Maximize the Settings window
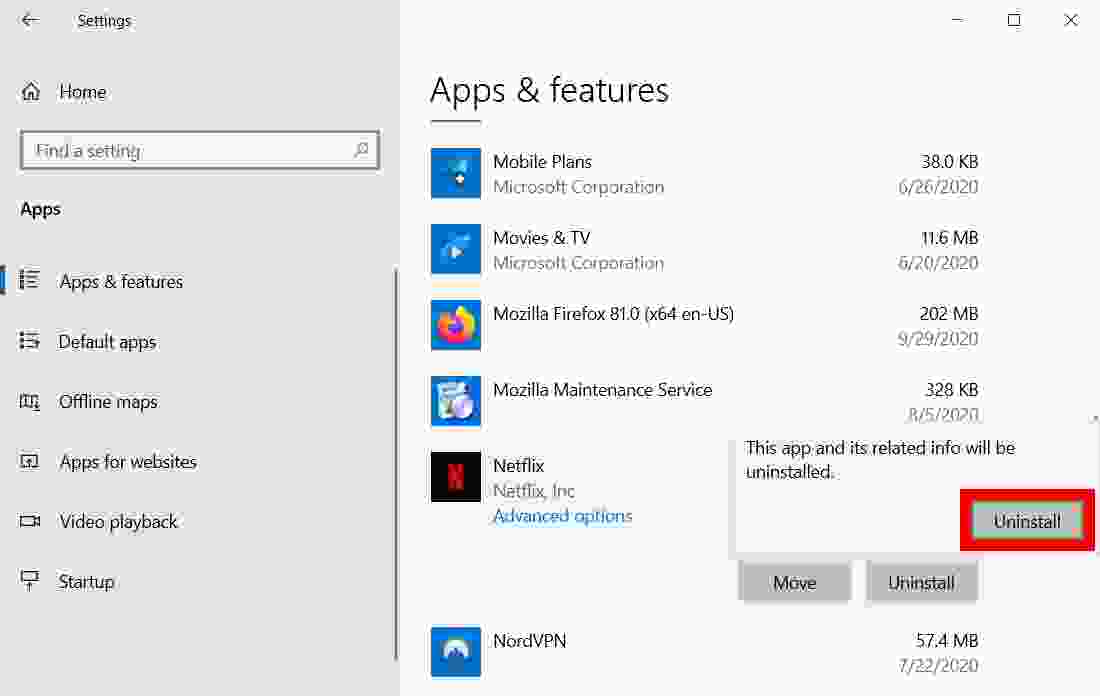The image size is (1100, 696). 1014,20
